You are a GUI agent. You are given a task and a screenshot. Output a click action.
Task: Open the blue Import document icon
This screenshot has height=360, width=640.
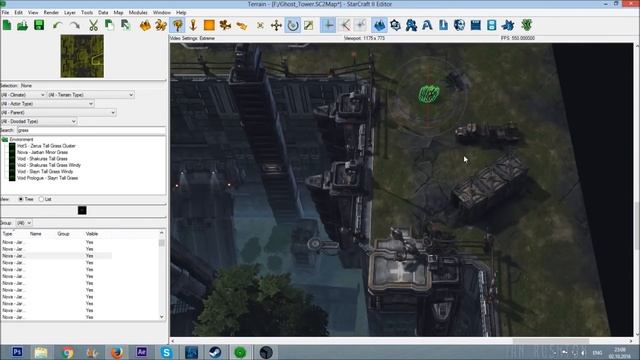click(443, 25)
